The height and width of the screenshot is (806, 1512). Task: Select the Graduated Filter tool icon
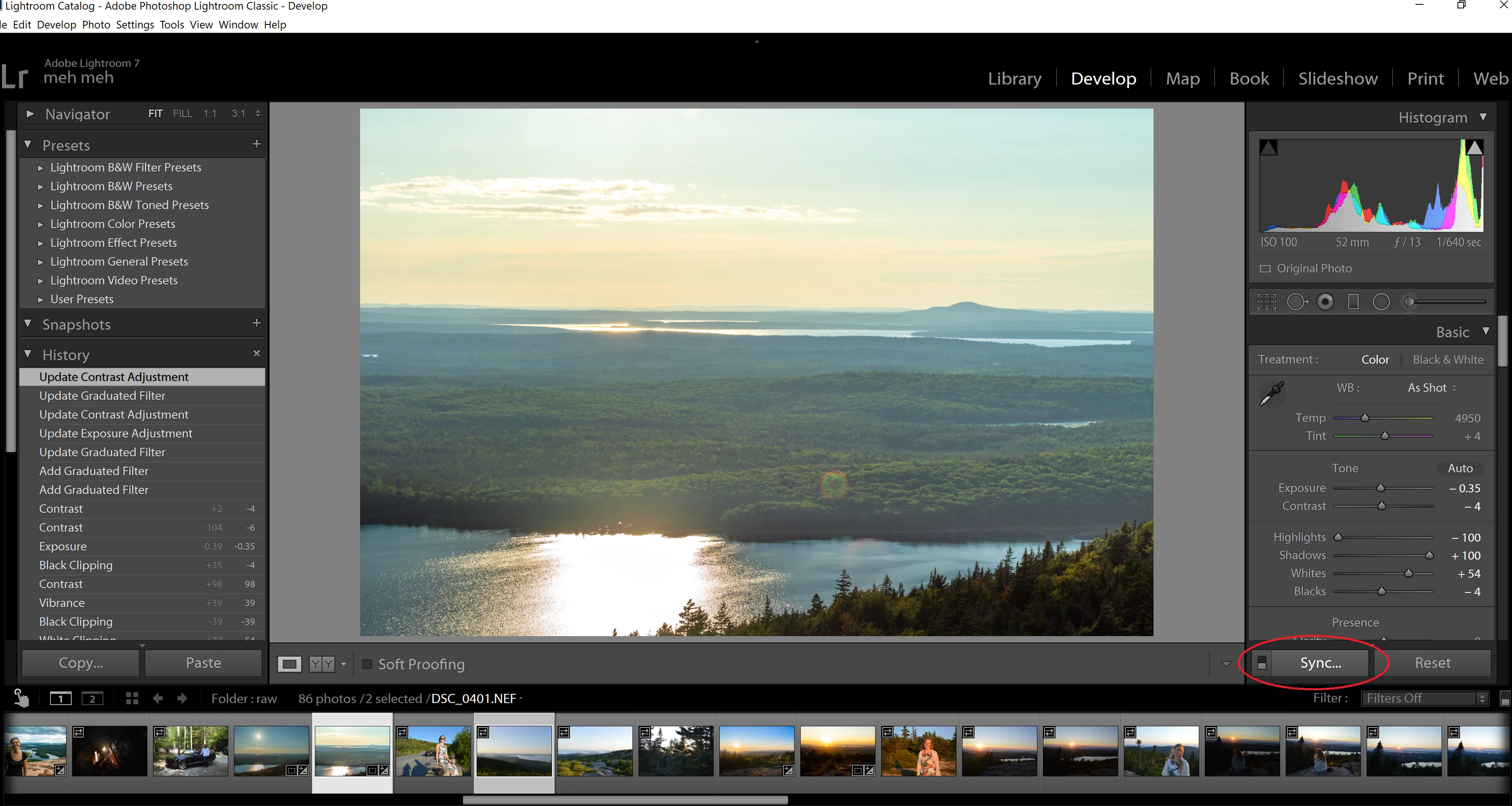pos(1353,302)
